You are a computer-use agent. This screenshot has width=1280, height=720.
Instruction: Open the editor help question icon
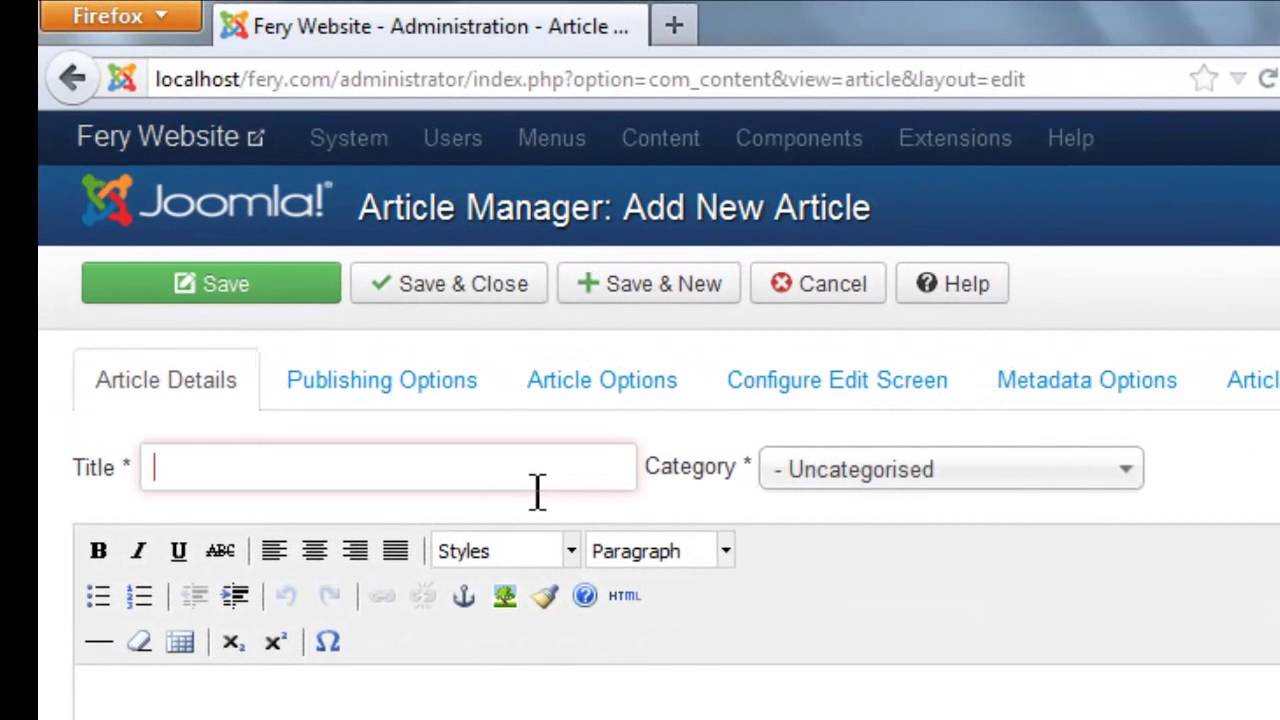(585, 596)
